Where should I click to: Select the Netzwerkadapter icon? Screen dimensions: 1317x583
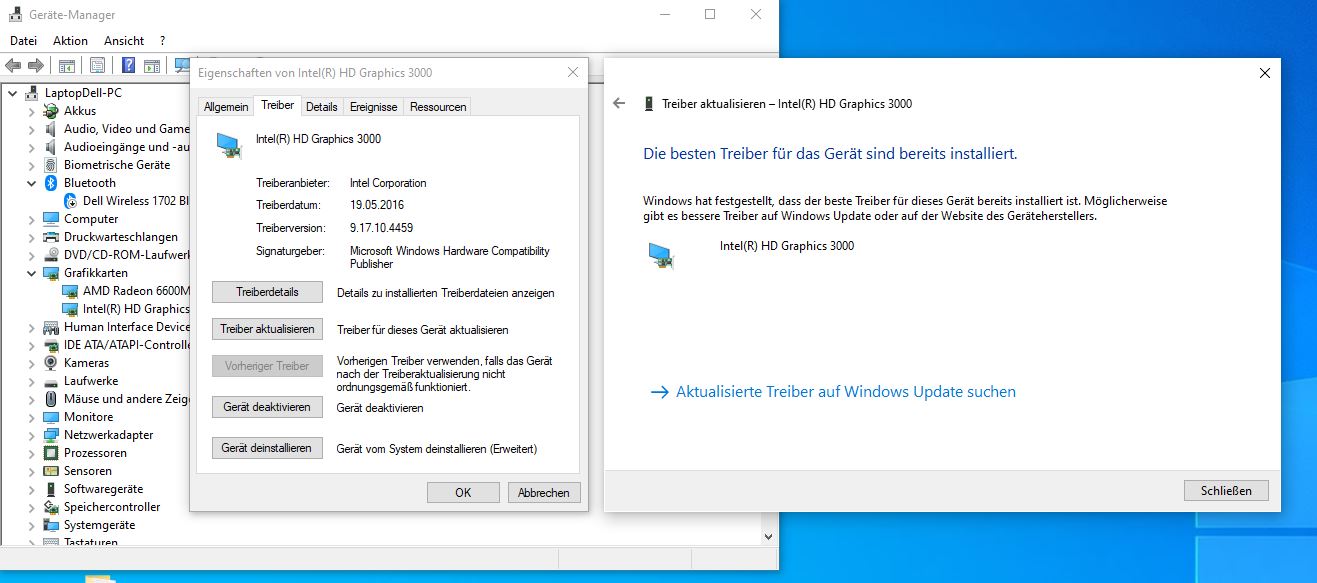point(52,435)
